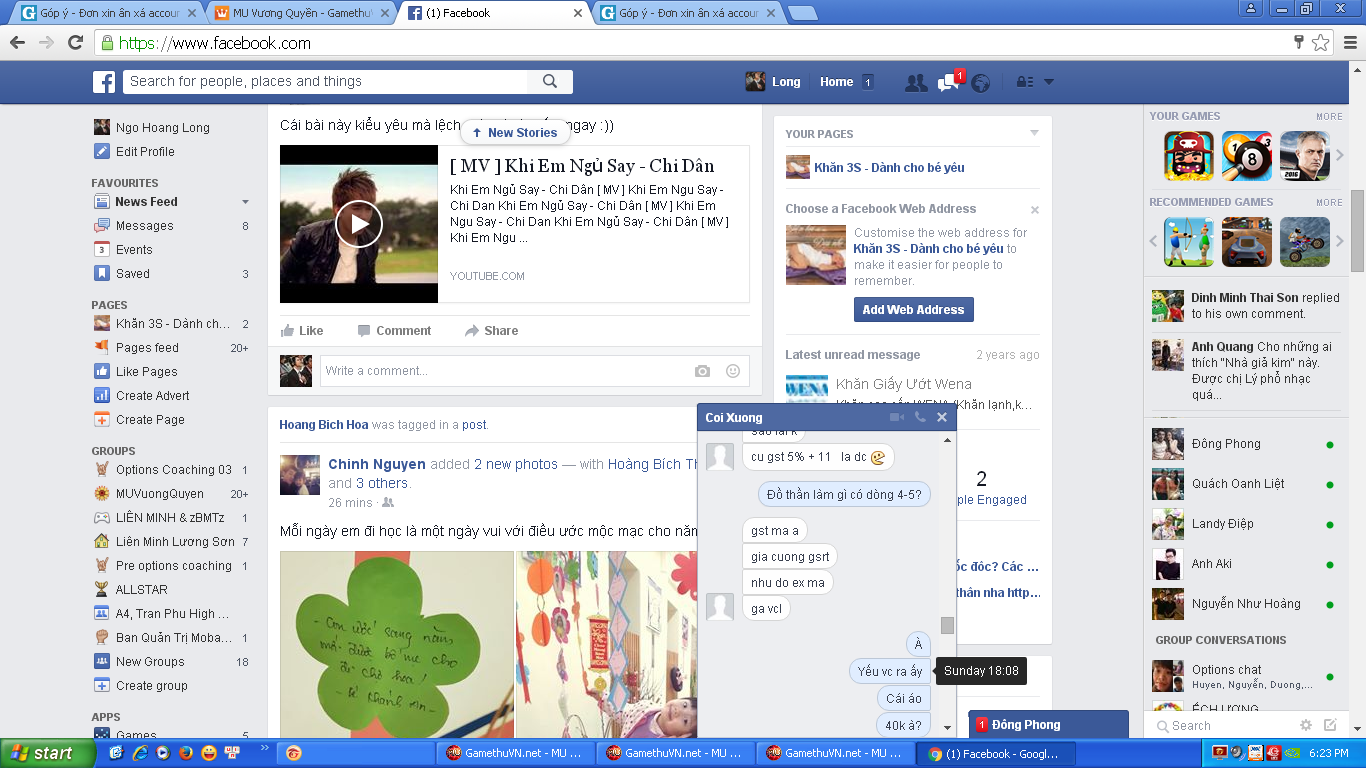Open the messages icon with notification
Viewport: 1366px width, 768px height.
(948, 83)
